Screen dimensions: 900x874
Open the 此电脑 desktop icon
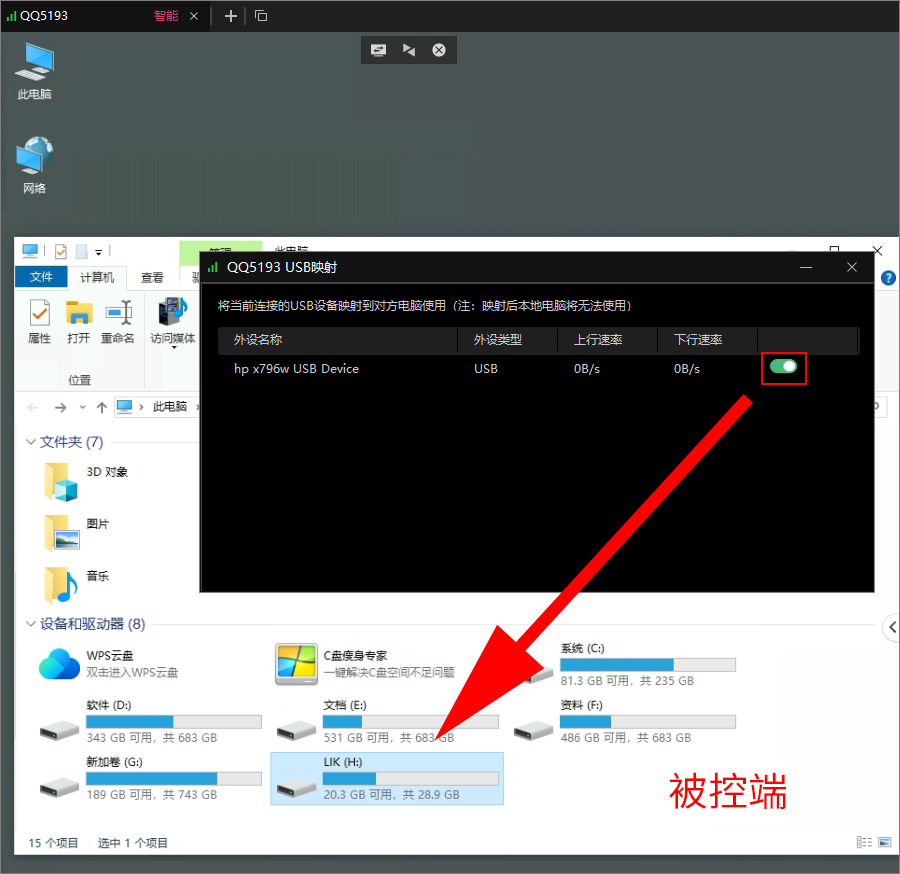pyautogui.click(x=34, y=71)
